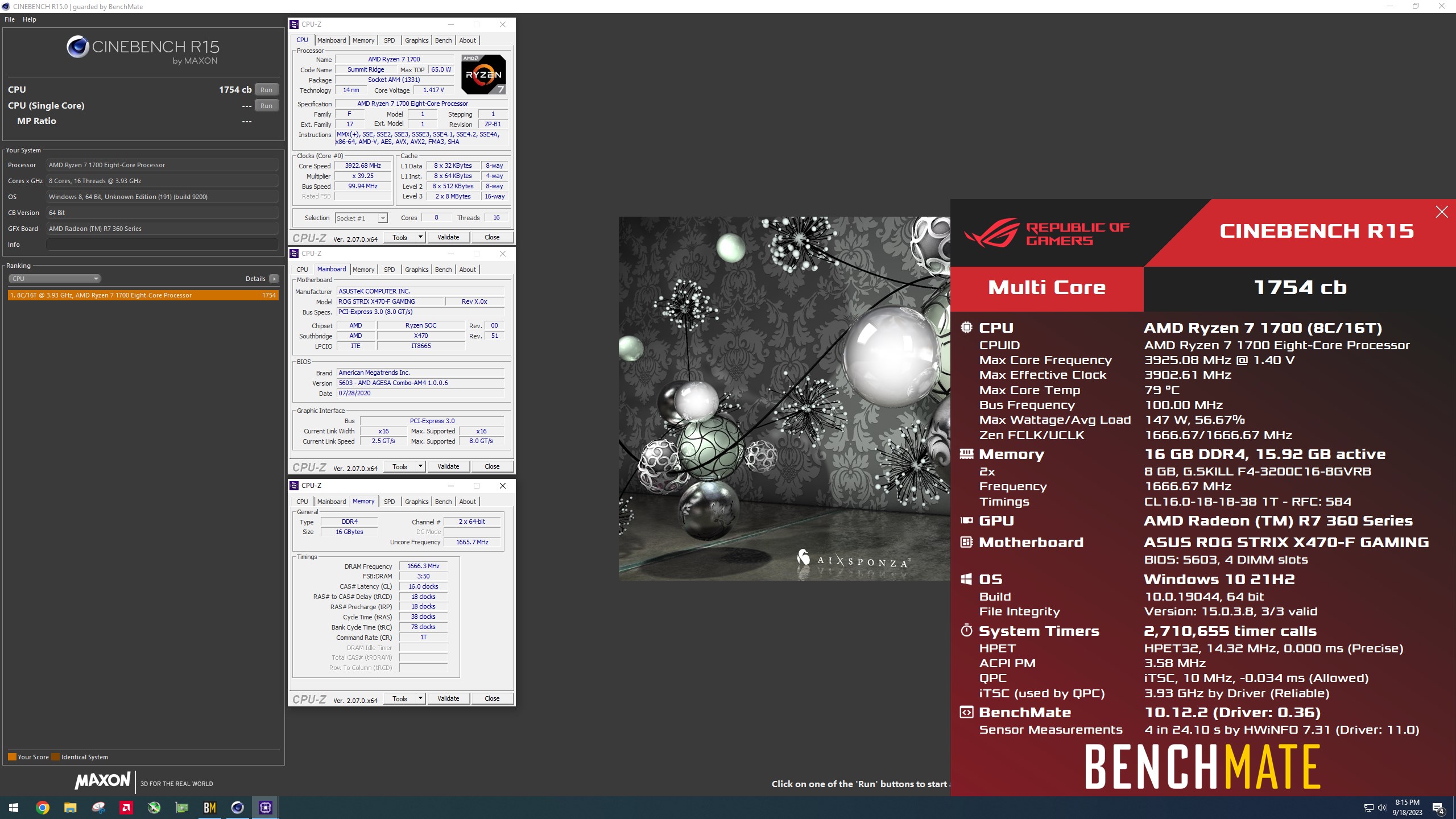Click the Info input field
Viewport: 1456px width, 819px height.
162,245
